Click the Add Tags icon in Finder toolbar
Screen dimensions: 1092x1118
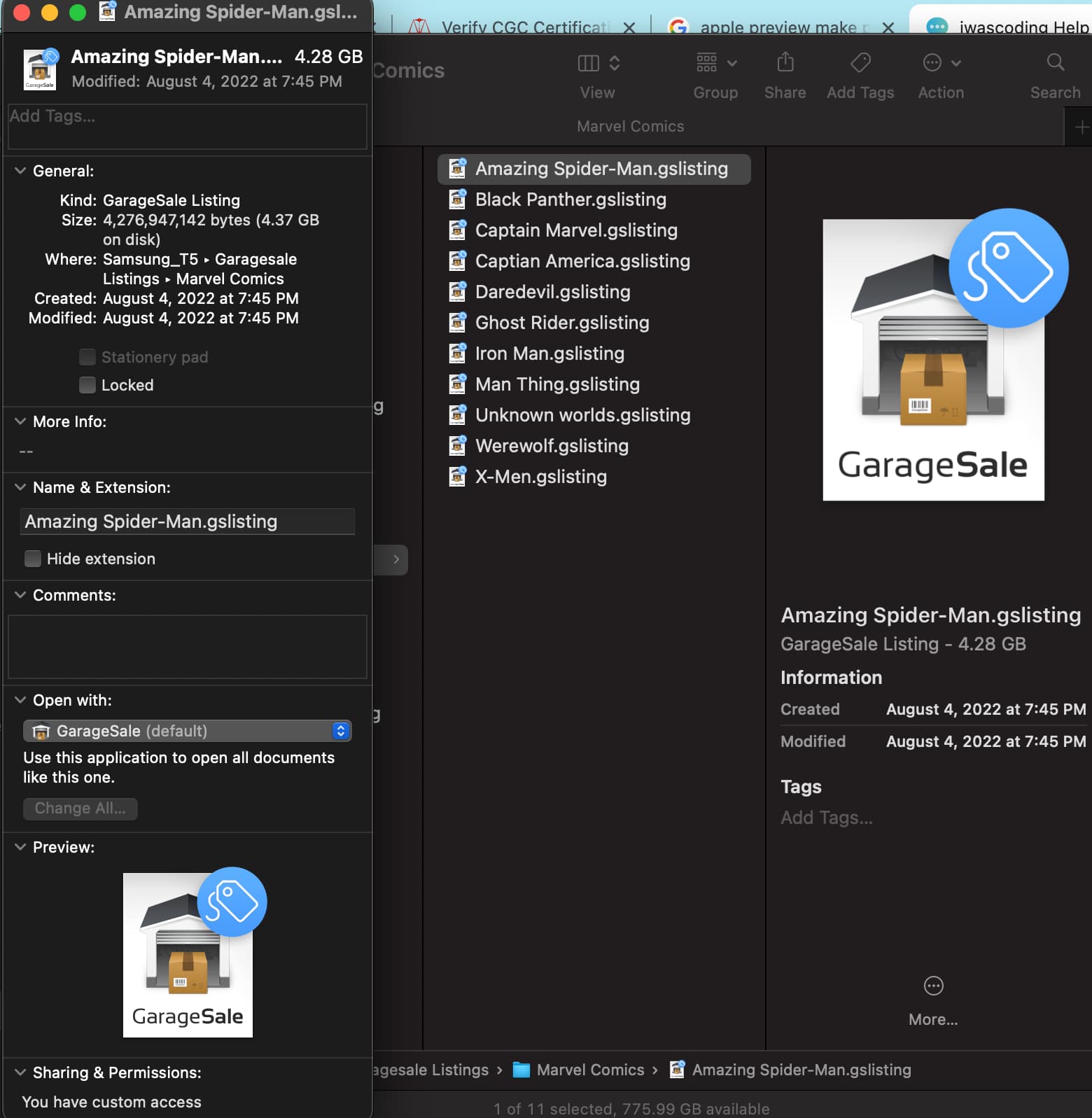point(860,63)
